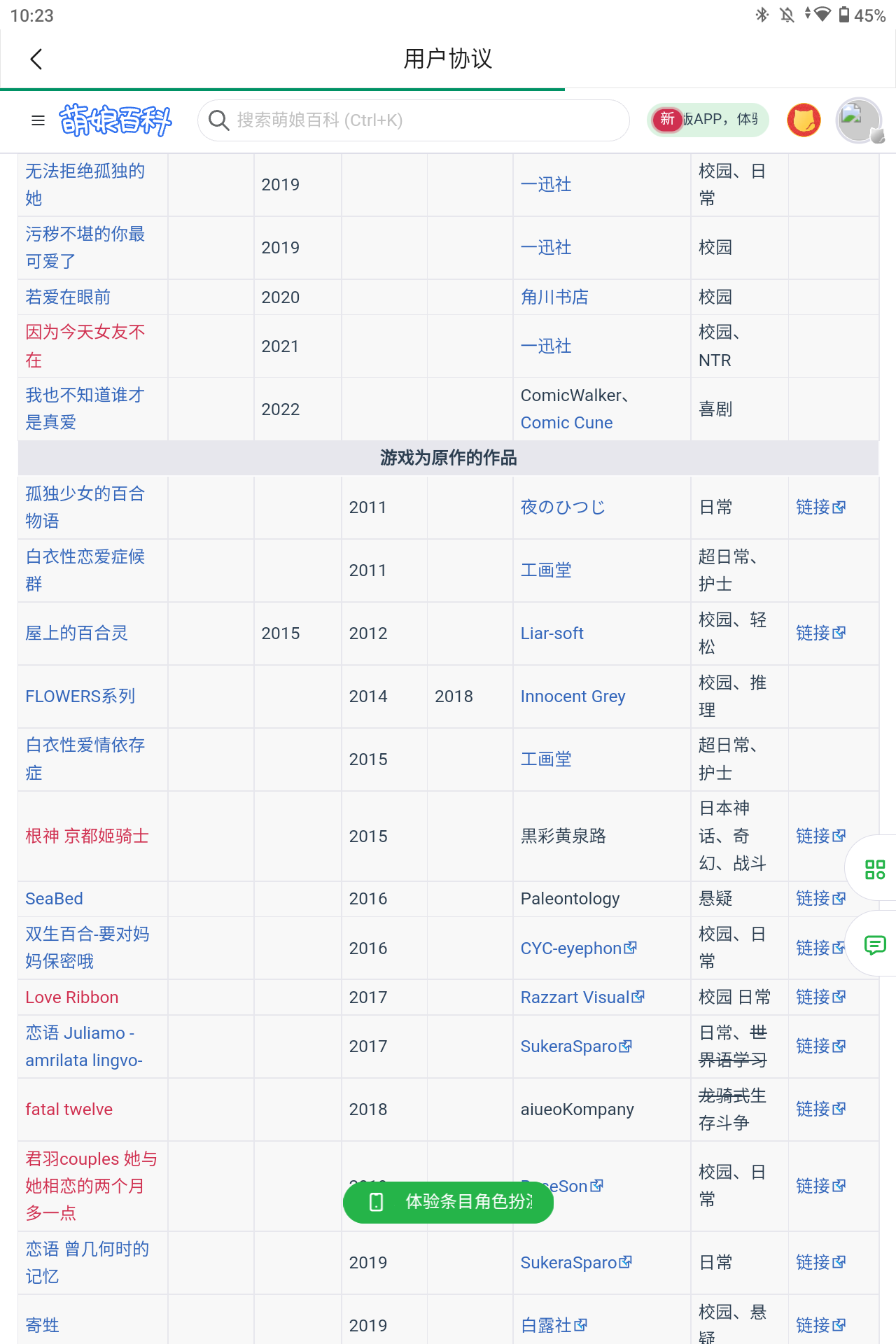Open external 链接 for fatal twelve row
The image size is (896, 1344).
820,1109
